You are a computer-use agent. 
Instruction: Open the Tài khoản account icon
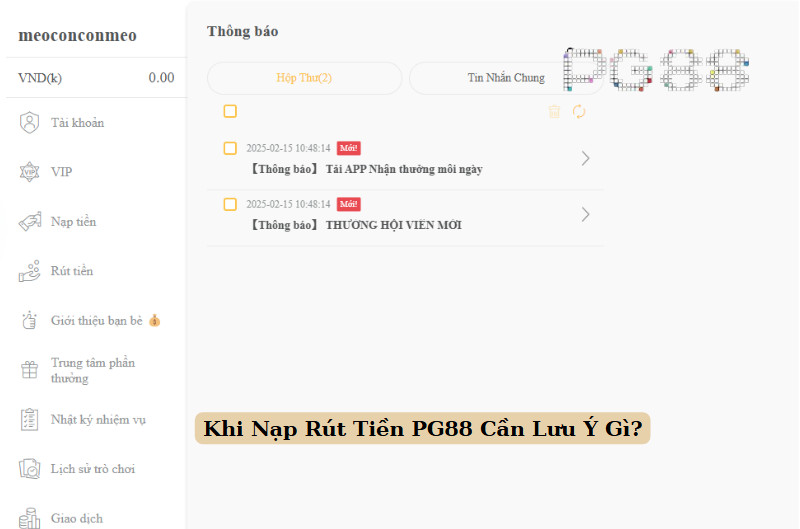click(30, 123)
